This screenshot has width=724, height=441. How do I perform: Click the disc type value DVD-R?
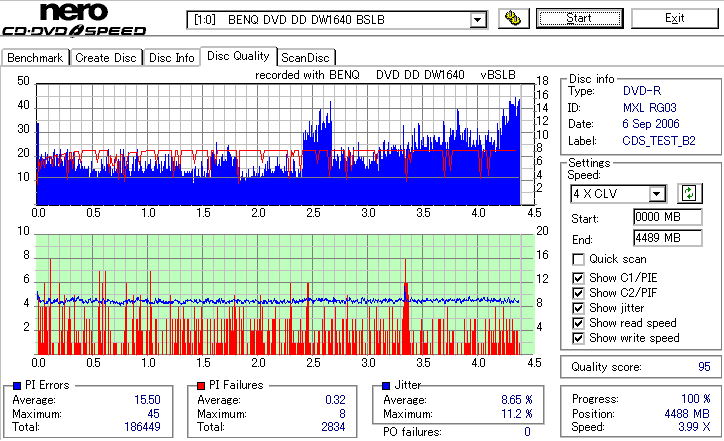tap(642, 91)
